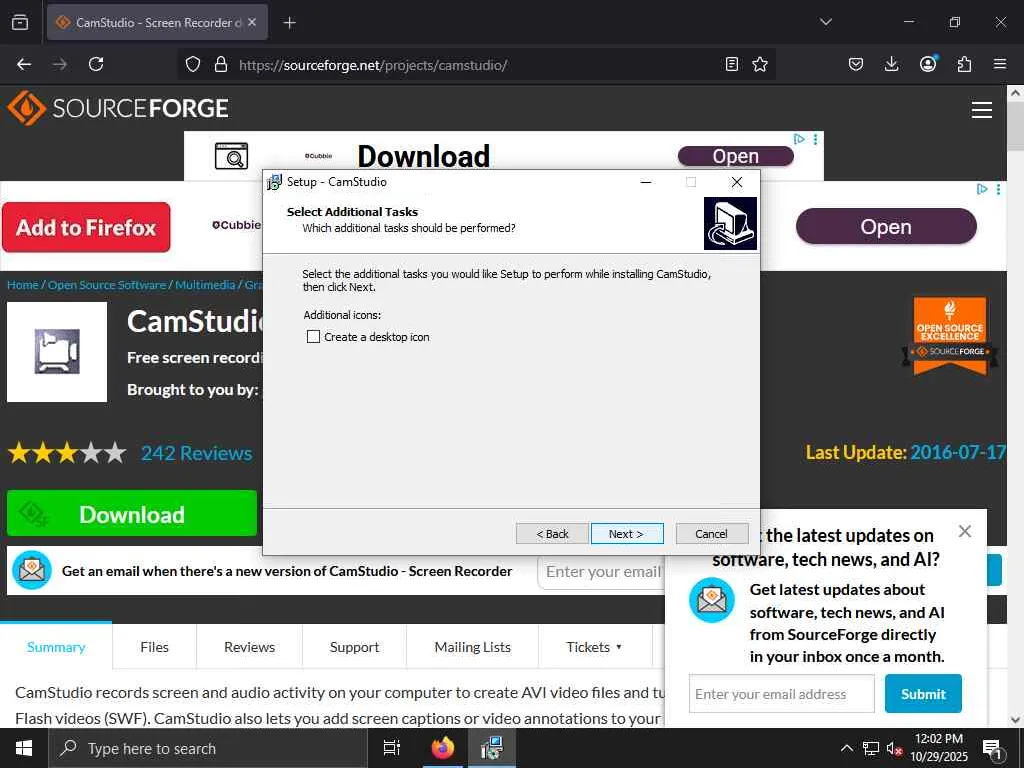
Task: Open the notification center icon
Action: pos(992,749)
